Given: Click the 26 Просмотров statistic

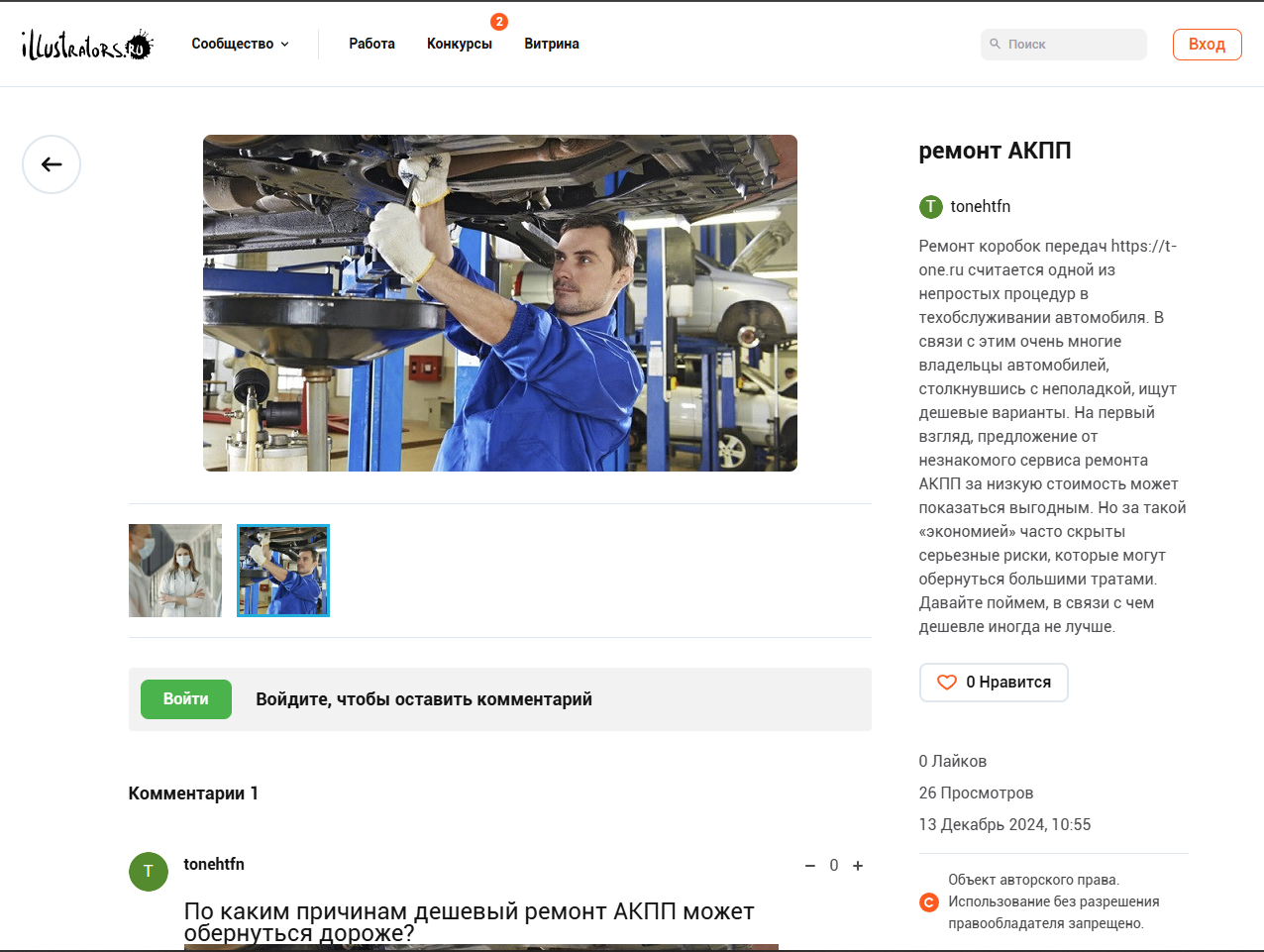Looking at the screenshot, I should point(976,793).
